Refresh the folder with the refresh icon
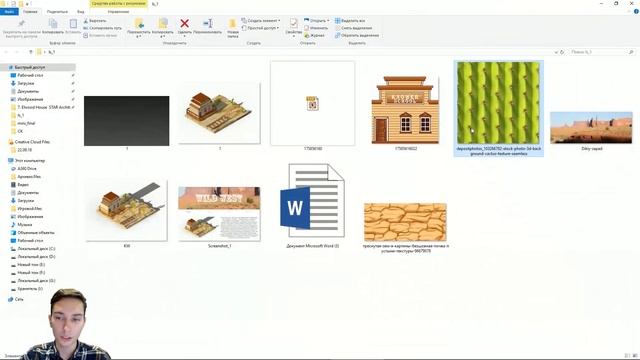 tap(562, 52)
